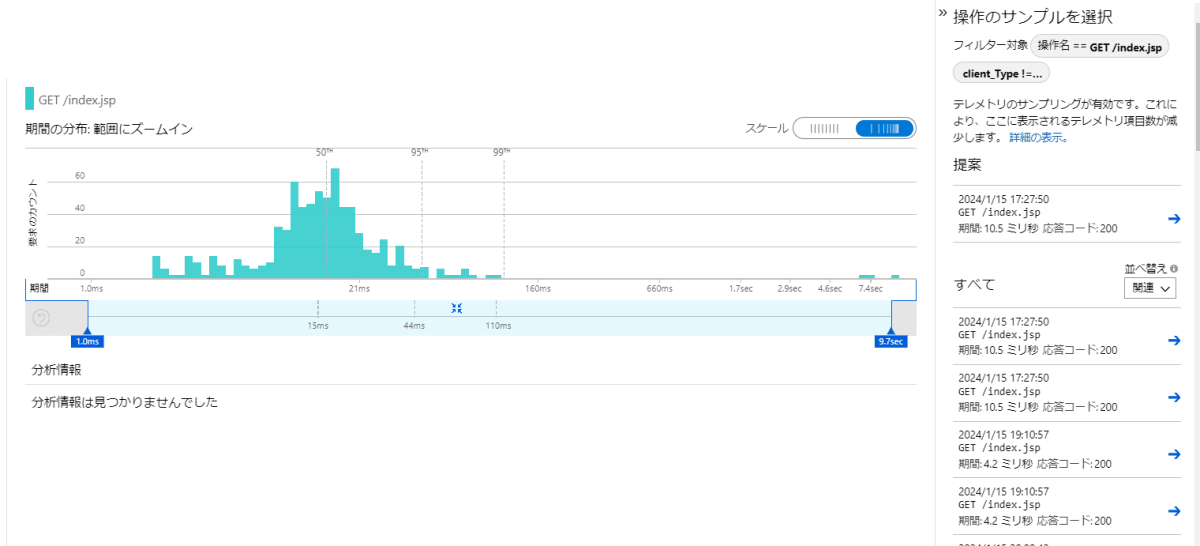The height and width of the screenshot is (546, 1200).
Task: Click the 44ms label in the range selector
Action: pyautogui.click(x=414, y=325)
